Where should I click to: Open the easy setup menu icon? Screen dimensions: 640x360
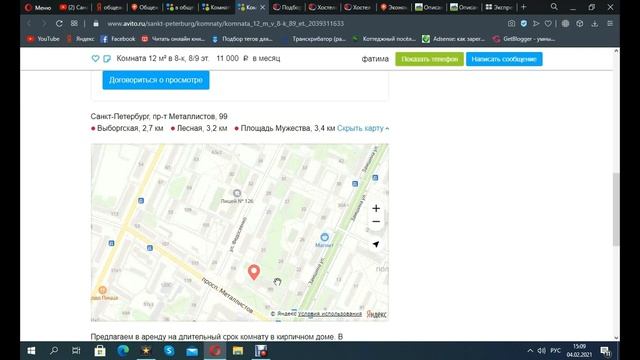[x=610, y=24]
